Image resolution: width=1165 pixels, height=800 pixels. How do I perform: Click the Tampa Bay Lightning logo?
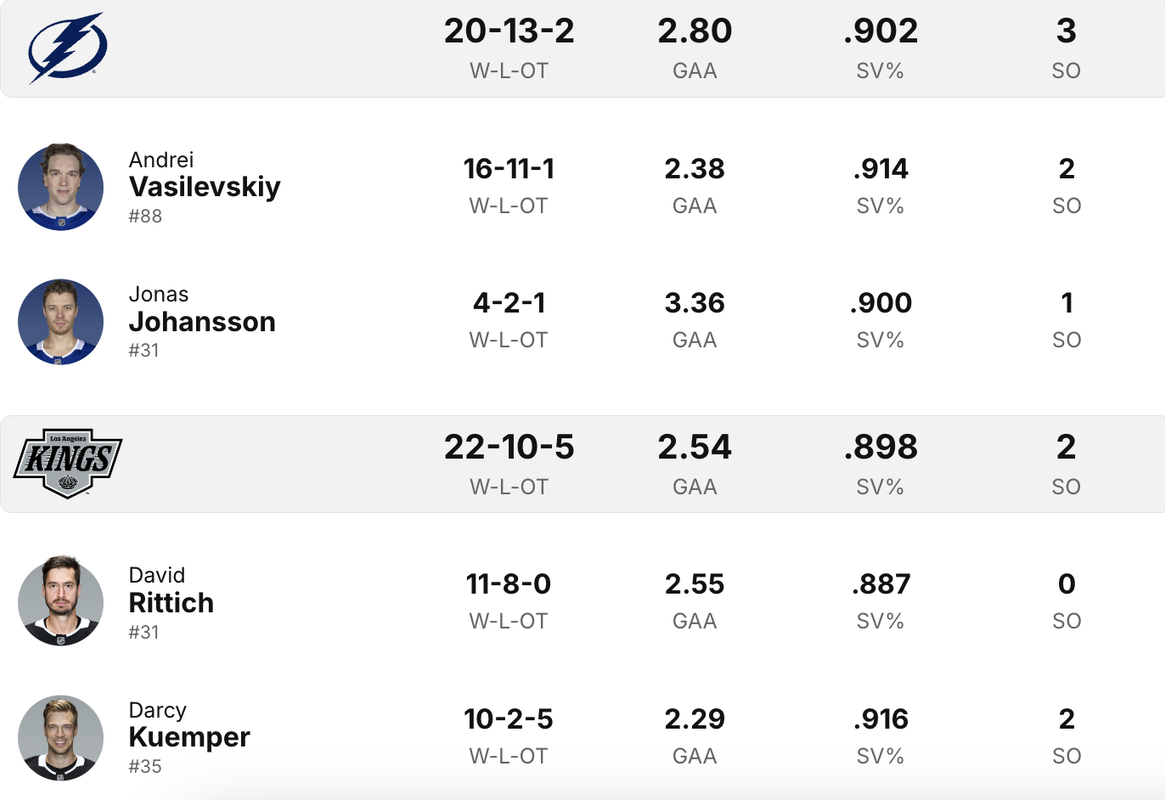(68, 48)
